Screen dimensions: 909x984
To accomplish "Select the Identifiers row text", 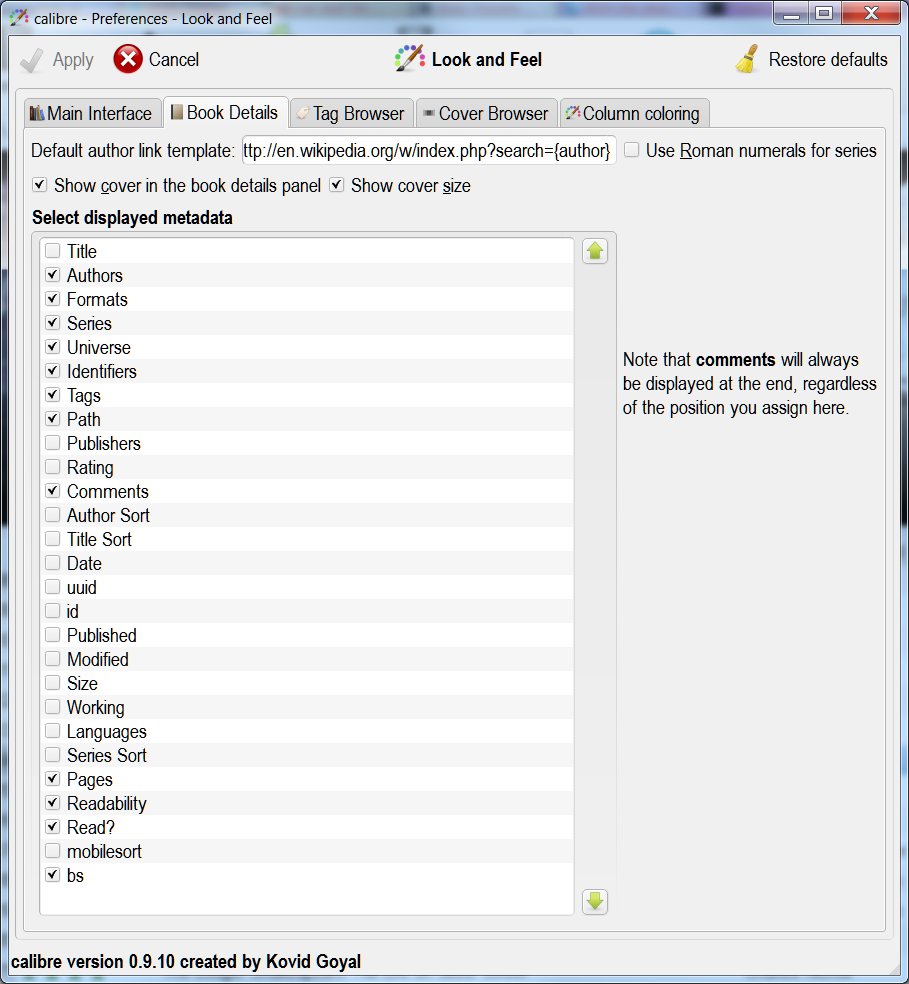I will pos(102,372).
